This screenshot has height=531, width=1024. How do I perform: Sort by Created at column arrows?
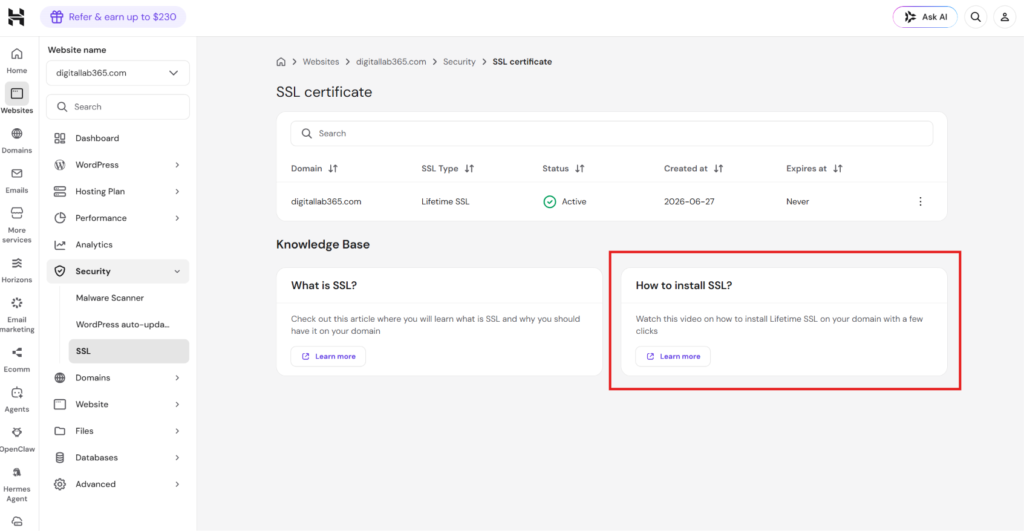click(x=718, y=169)
